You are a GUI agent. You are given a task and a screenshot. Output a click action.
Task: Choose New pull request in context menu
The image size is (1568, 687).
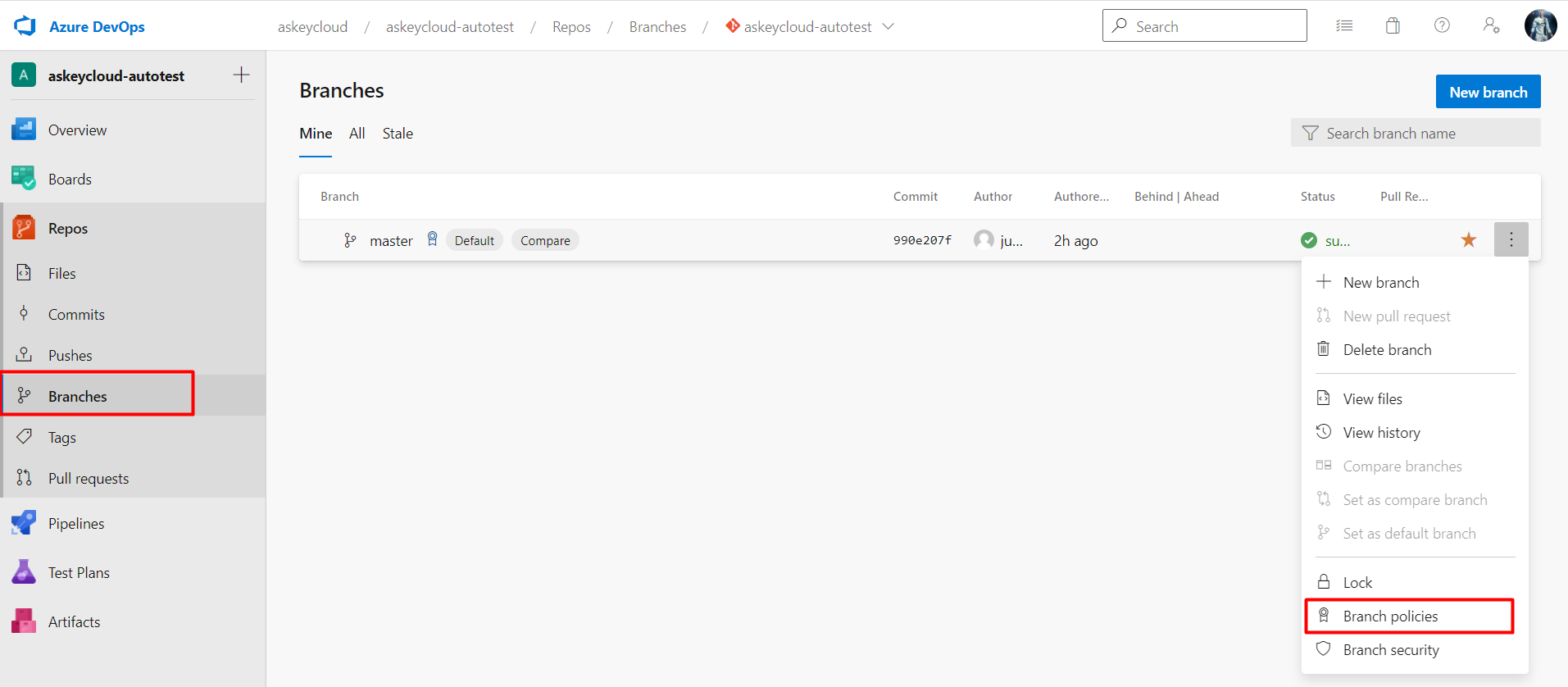tap(1415, 316)
